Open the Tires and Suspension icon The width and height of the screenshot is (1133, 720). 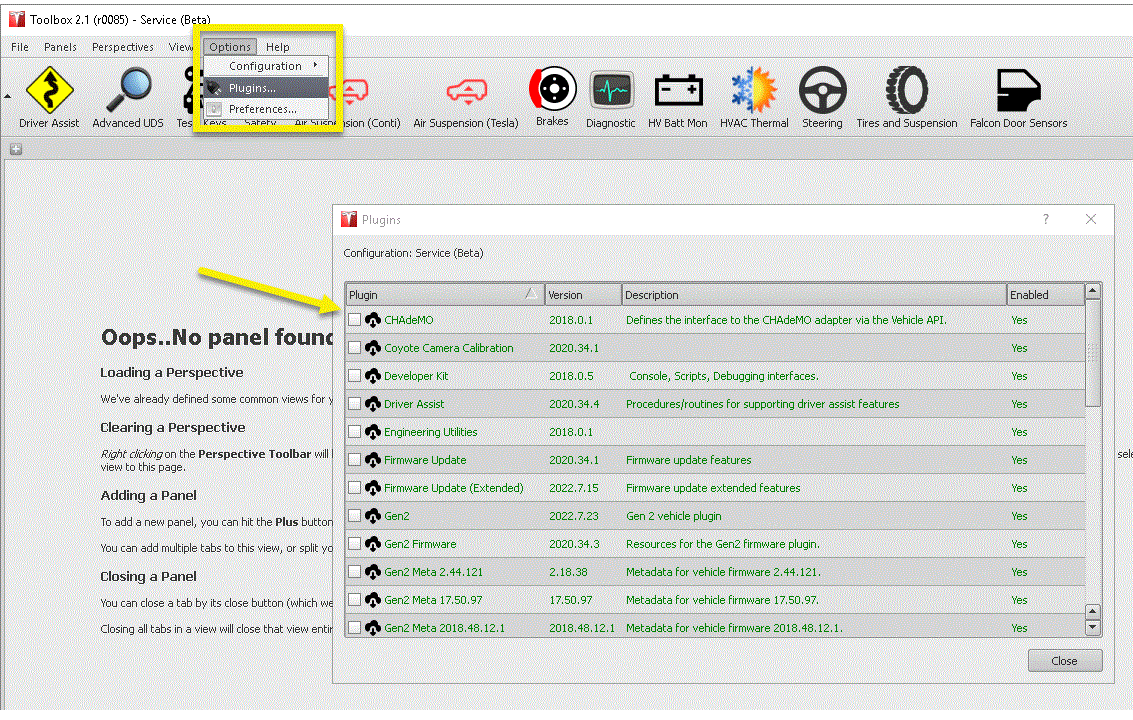tap(907, 90)
